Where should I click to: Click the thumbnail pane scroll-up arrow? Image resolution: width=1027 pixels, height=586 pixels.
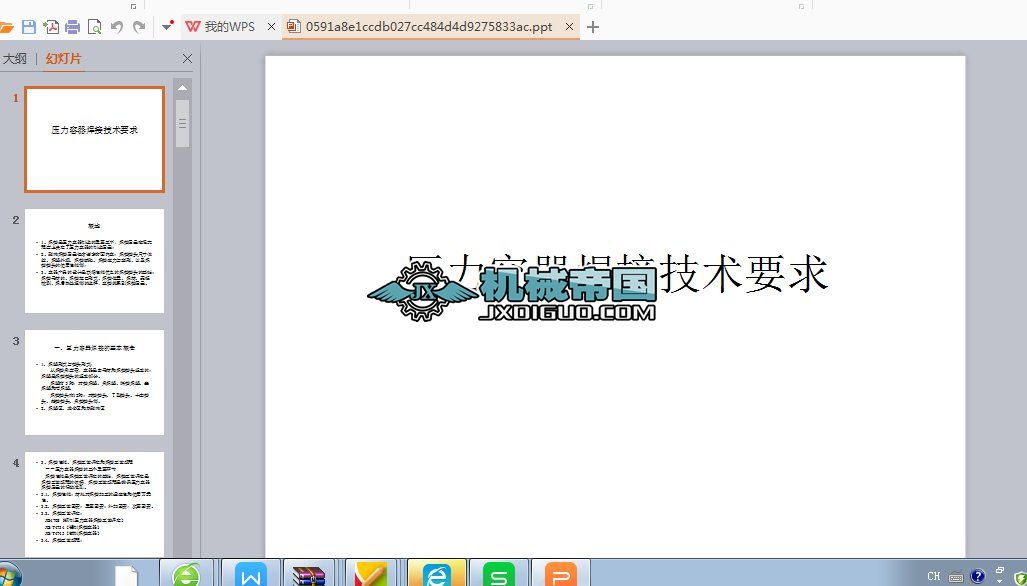click(x=183, y=88)
